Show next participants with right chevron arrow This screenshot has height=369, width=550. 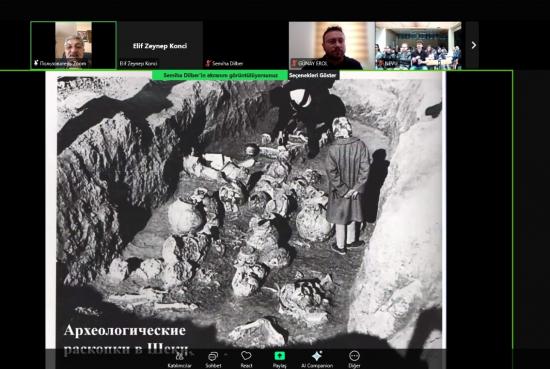(473, 45)
